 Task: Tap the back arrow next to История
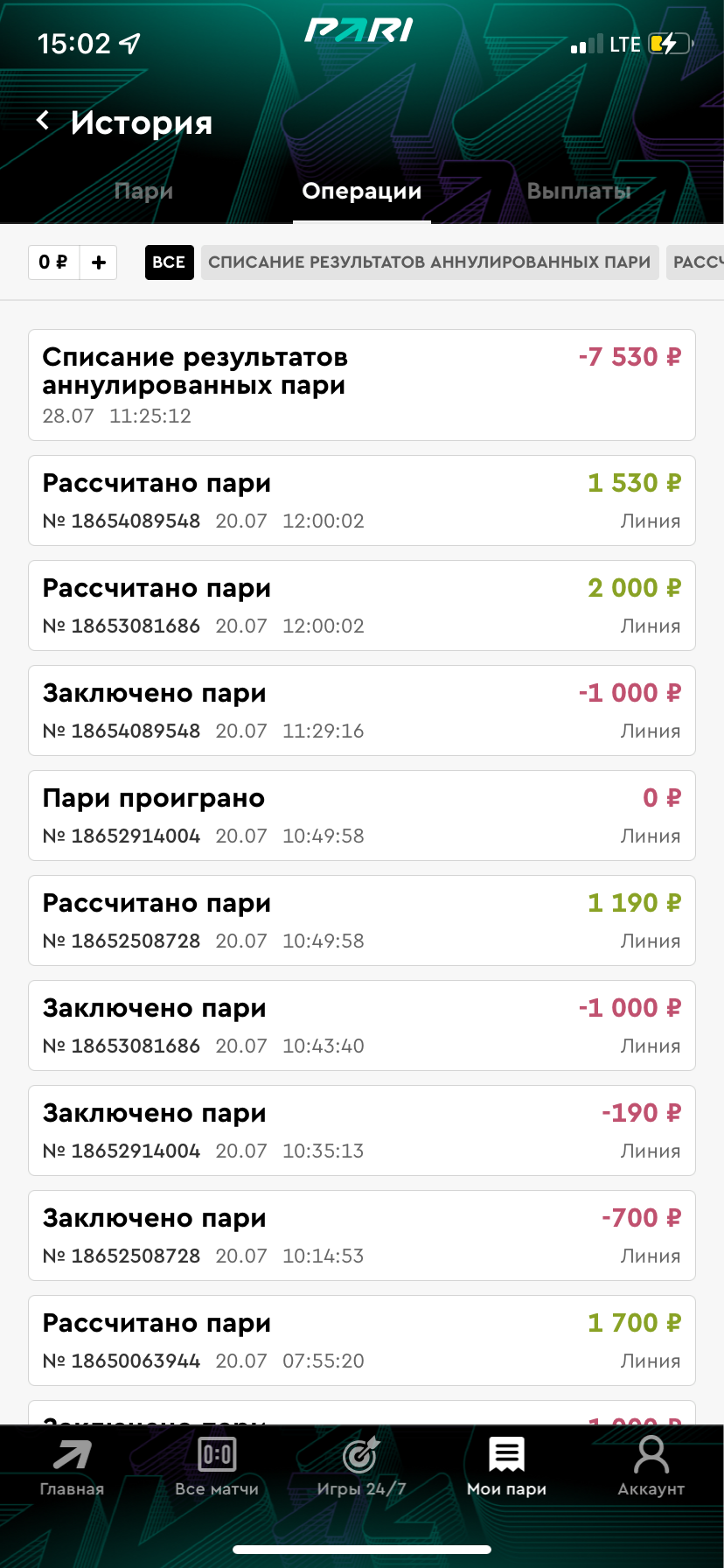click(x=43, y=121)
